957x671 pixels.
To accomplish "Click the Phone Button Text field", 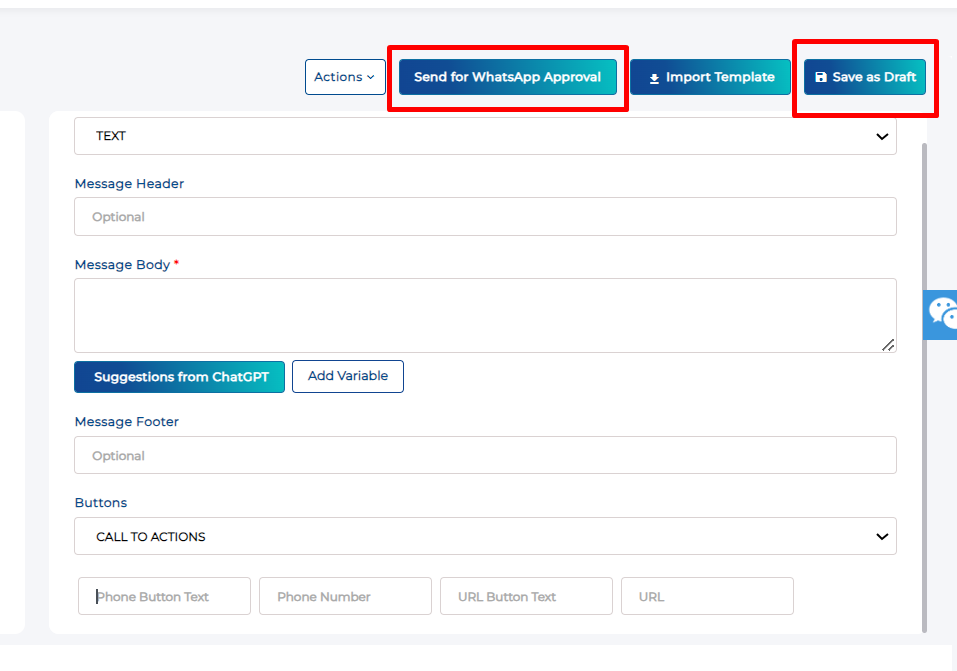I will click(x=164, y=596).
